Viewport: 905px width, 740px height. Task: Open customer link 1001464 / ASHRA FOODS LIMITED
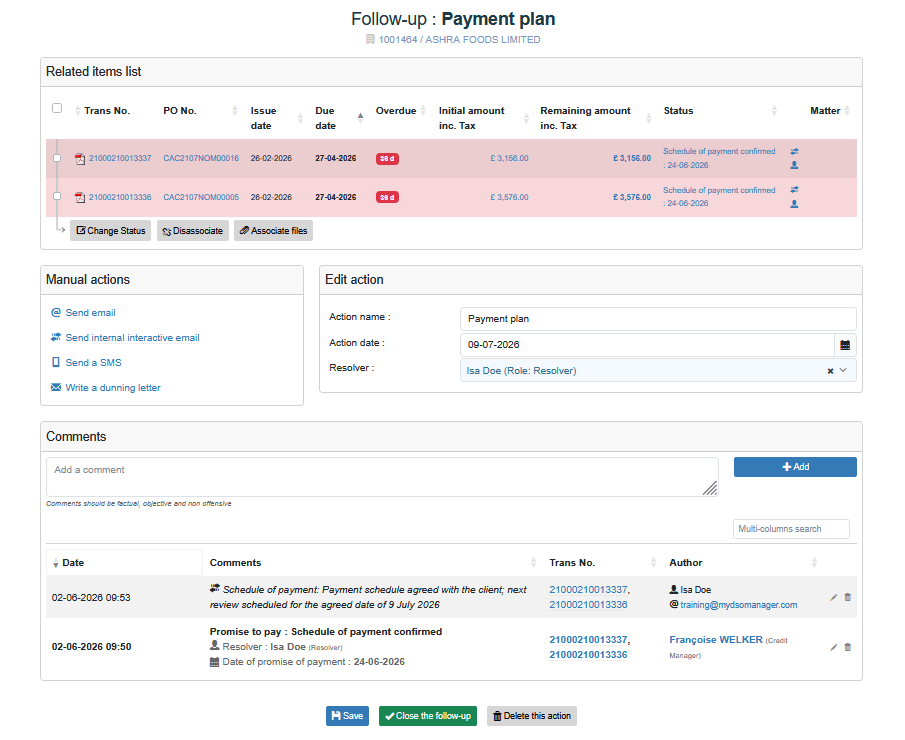pyautogui.click(x=459, y=39)
